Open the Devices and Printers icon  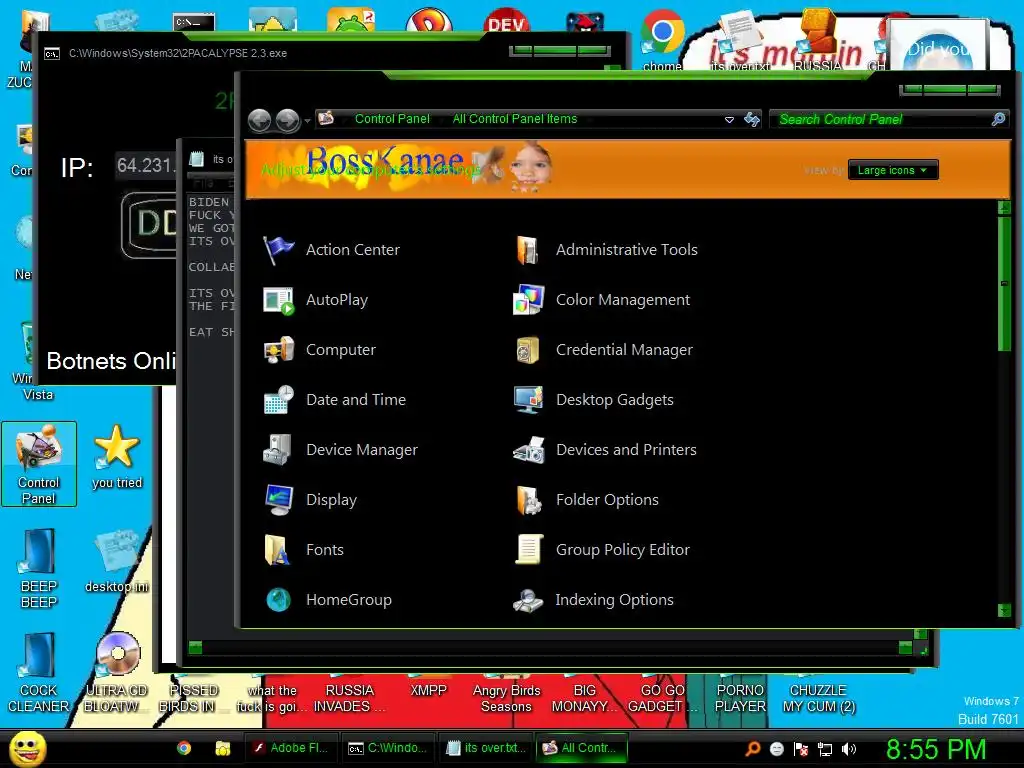(528, 450)
